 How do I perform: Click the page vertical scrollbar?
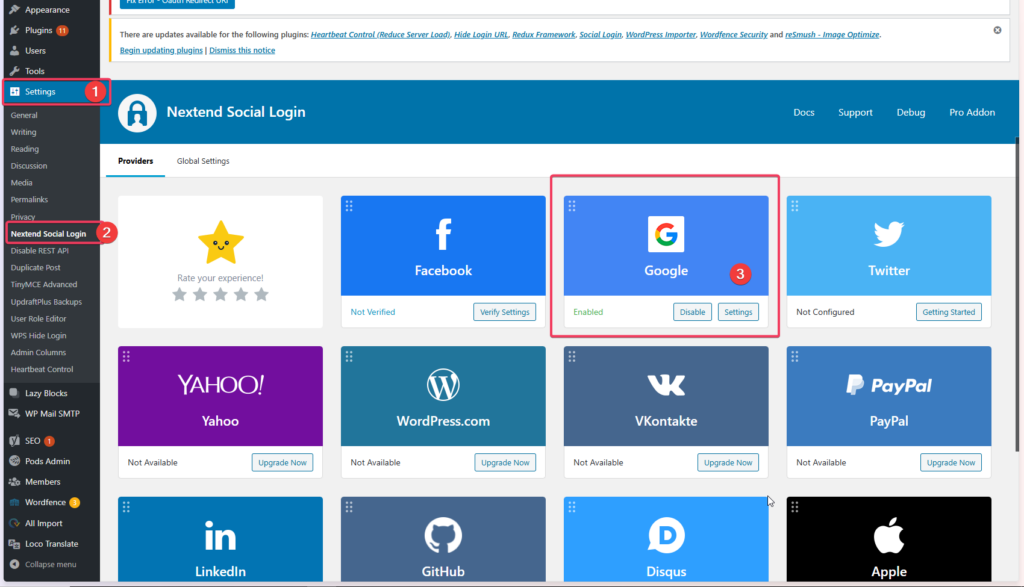click(1017, 294)
